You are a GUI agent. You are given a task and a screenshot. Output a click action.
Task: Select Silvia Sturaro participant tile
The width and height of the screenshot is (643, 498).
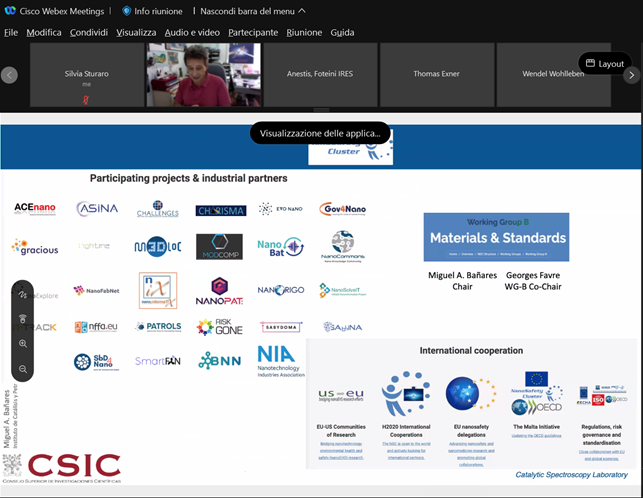pos(87,75)
